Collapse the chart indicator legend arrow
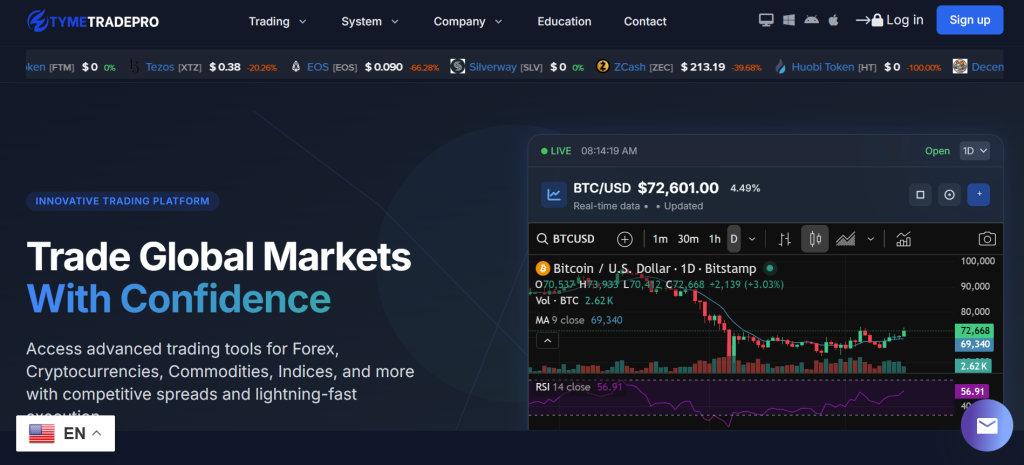Image resolution: width=1024 pixels, height=465 pixels. click(547, 341)
